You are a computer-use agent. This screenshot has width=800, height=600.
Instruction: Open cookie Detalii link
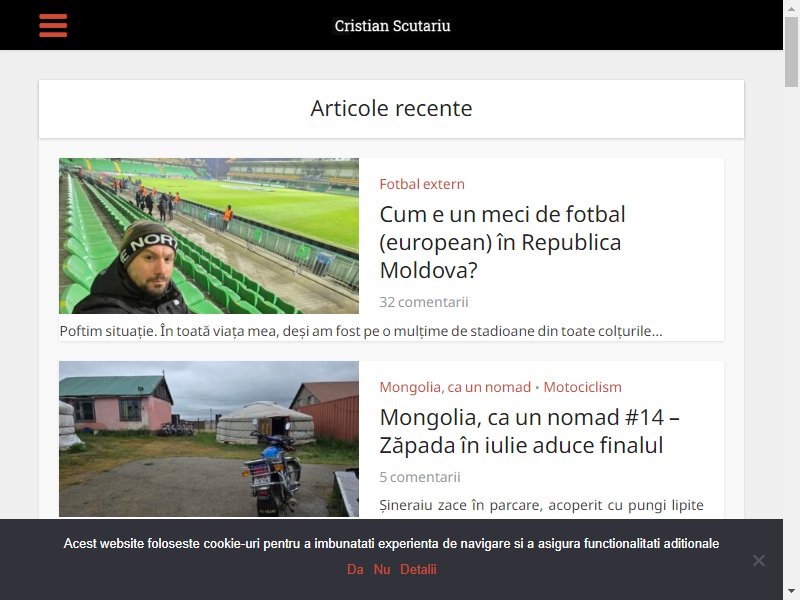point(418,569)
